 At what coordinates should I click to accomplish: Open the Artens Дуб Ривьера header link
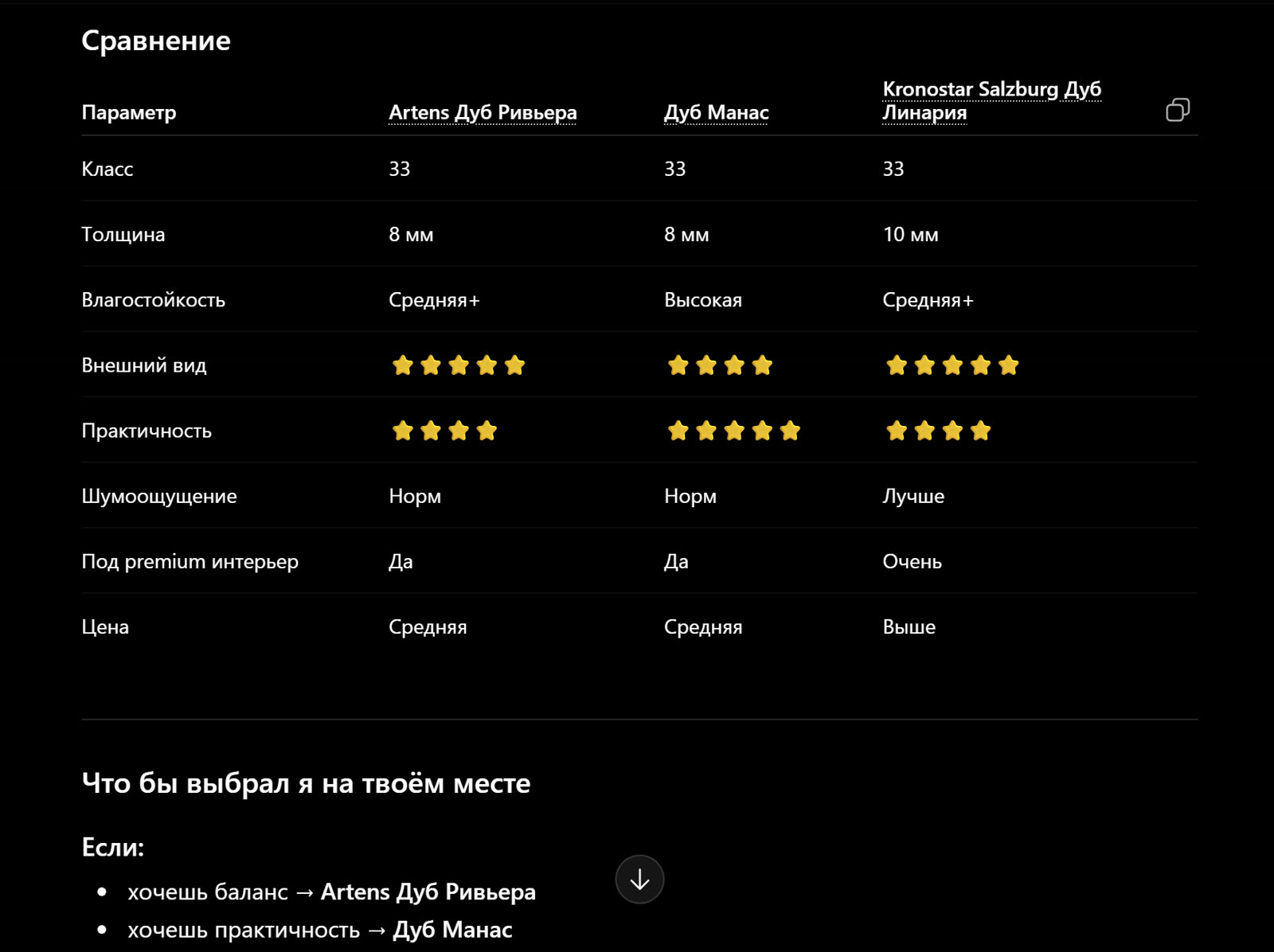click(483, 112)
